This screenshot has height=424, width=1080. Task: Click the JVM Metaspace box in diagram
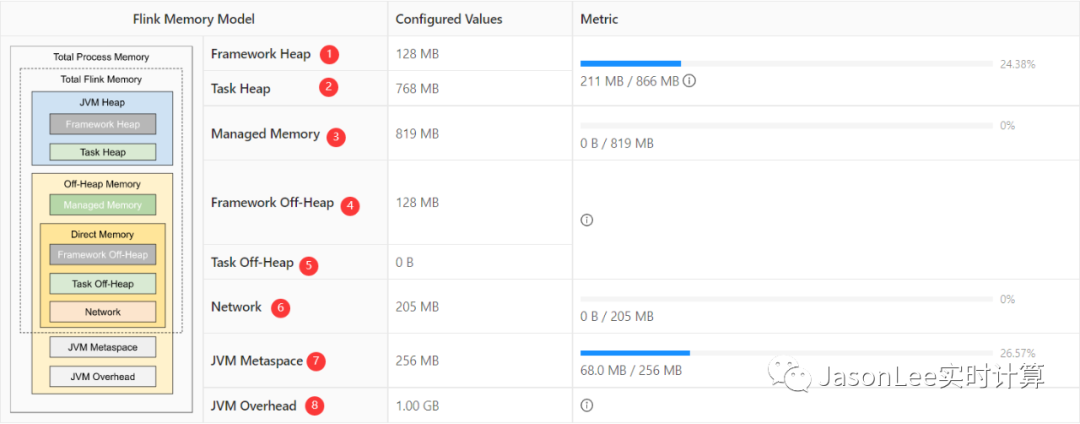pos(103,347)
